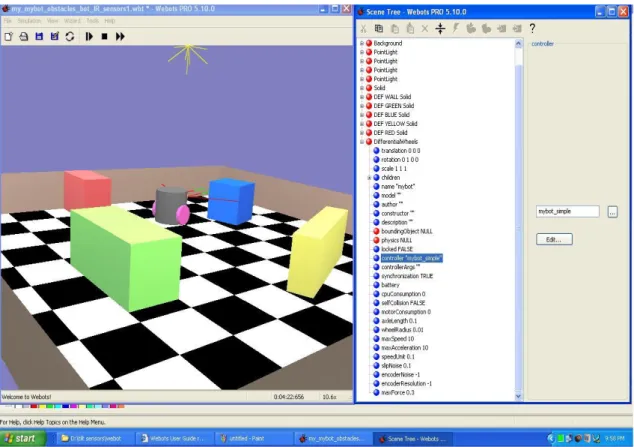Viewport: 634px width, 447px height.
Task: Expand the DEF RED Solid node
Action: pyautogui.click(x=362, y=133)
